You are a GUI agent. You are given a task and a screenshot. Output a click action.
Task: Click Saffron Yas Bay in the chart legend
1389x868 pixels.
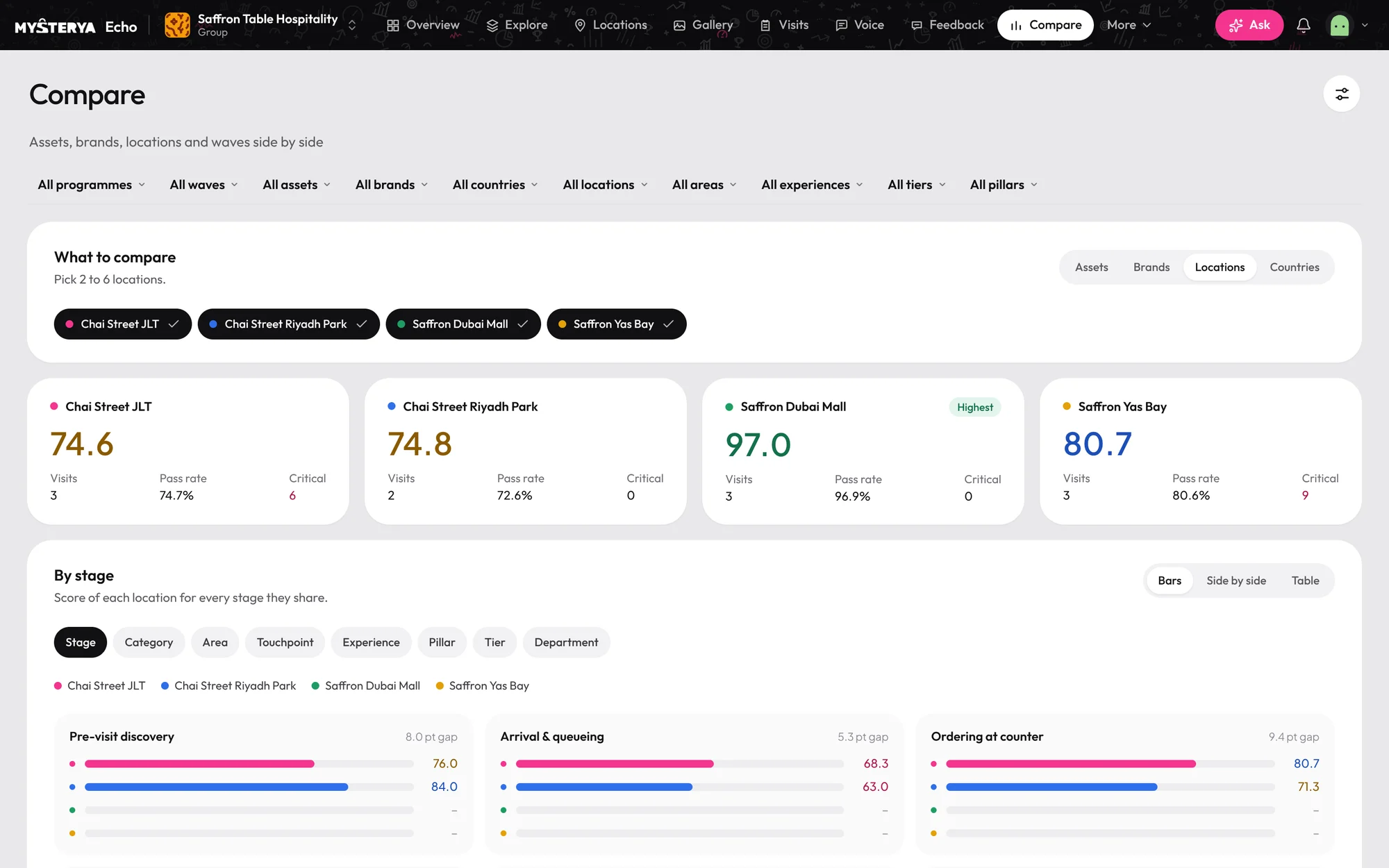click(483, 686)
